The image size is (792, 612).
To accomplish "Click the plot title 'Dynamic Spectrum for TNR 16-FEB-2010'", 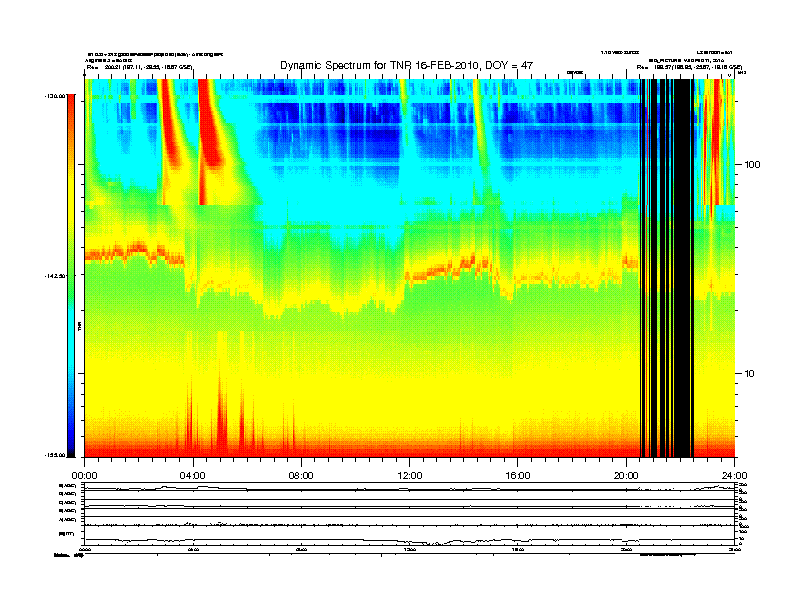I will click(x=407, y=65).
